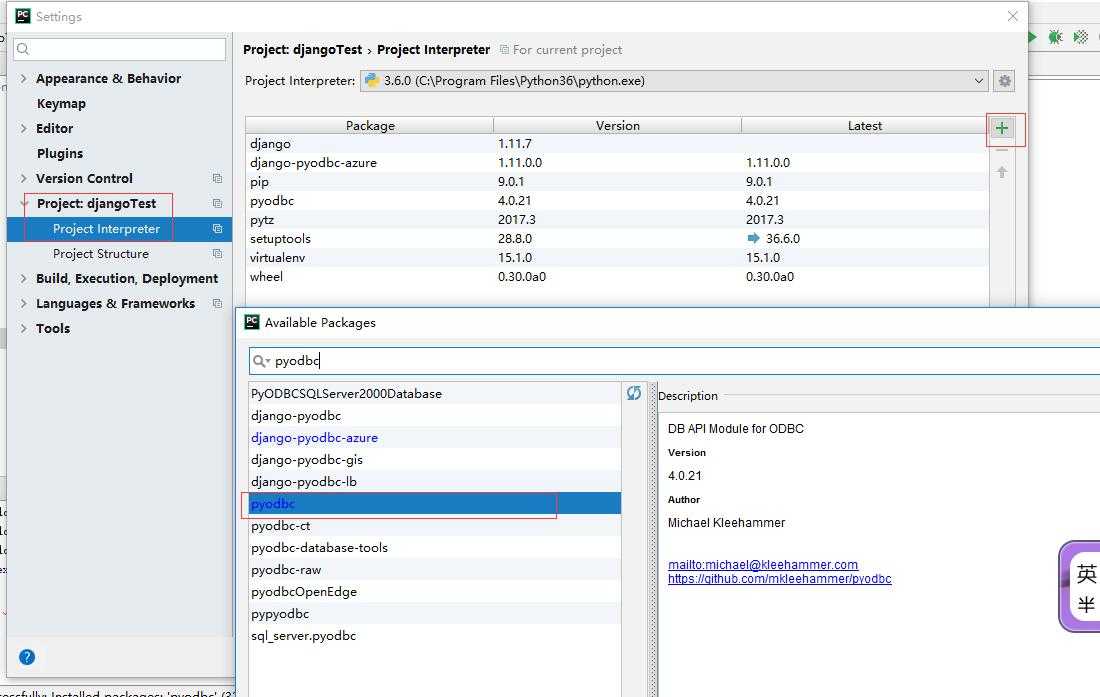Click the search magnifier in Available Packages
1100x697 pixels.
click(260, 360)
